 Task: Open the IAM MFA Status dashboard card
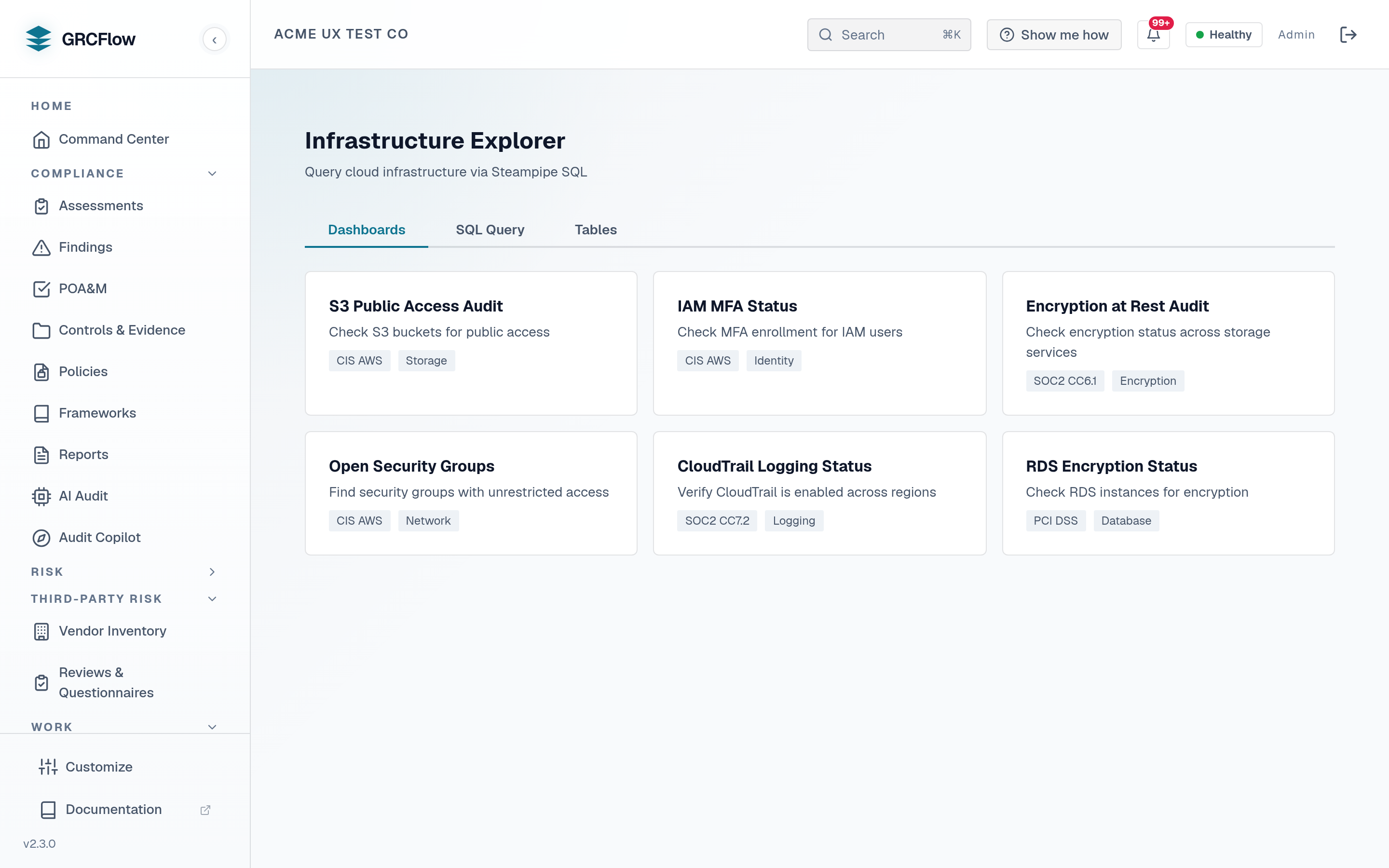coord(819,343)
